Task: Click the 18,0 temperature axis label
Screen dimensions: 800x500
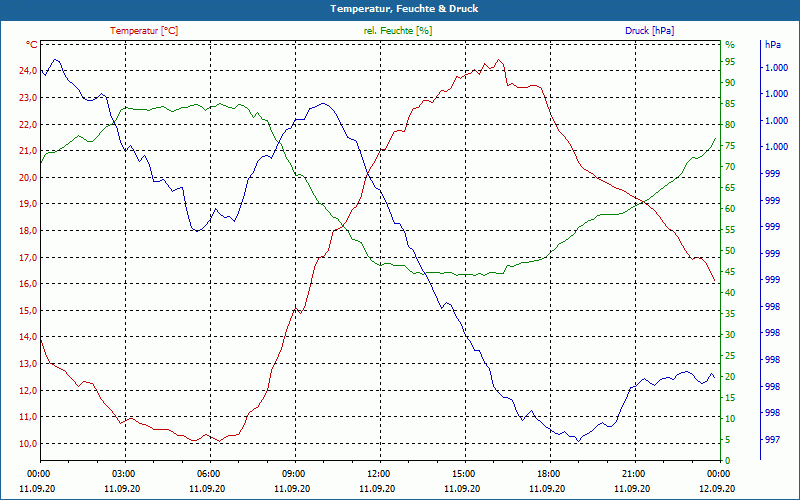Action: 28,231
